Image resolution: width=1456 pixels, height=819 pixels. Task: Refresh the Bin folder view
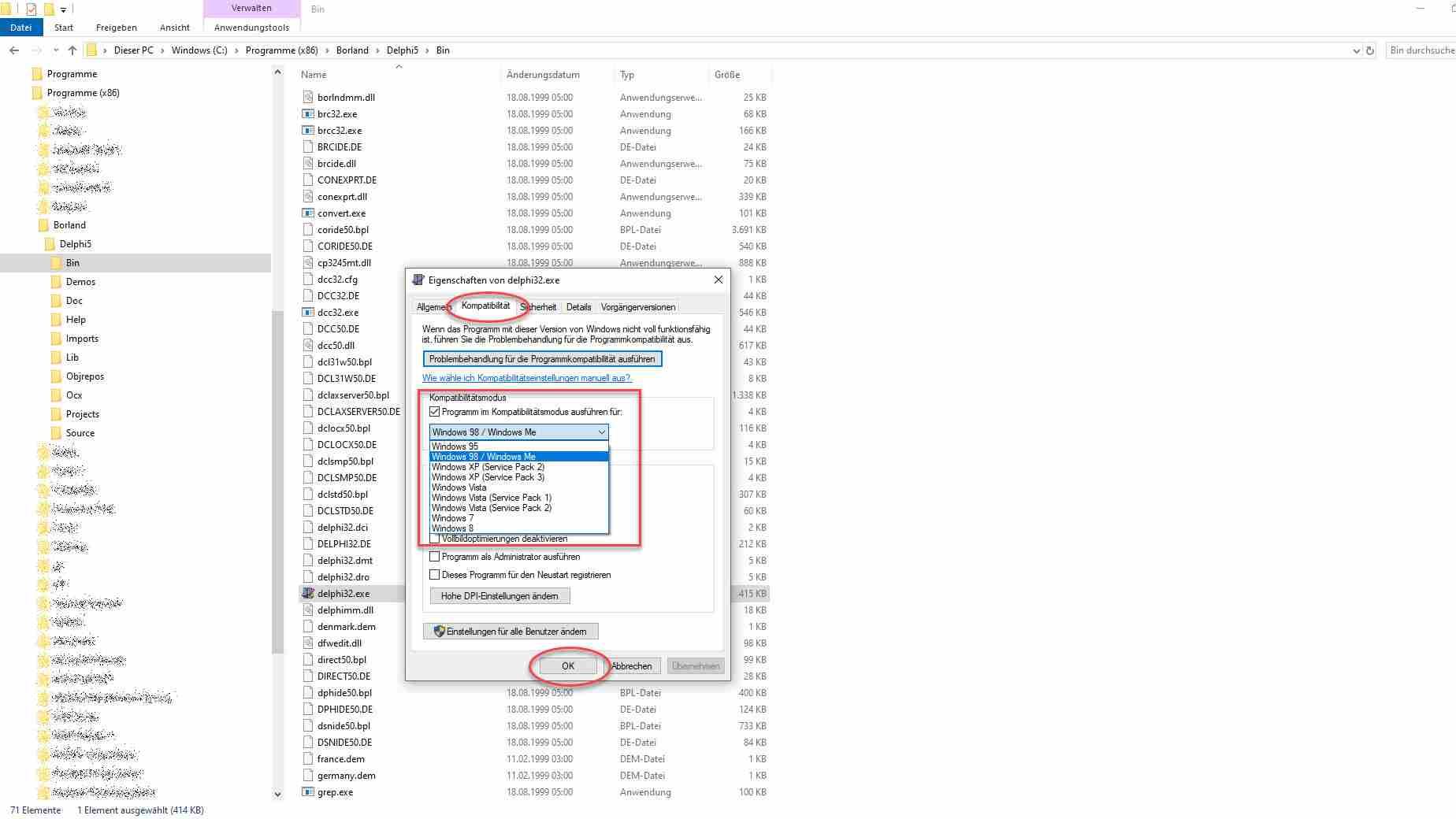click(x=1370, y=50)
